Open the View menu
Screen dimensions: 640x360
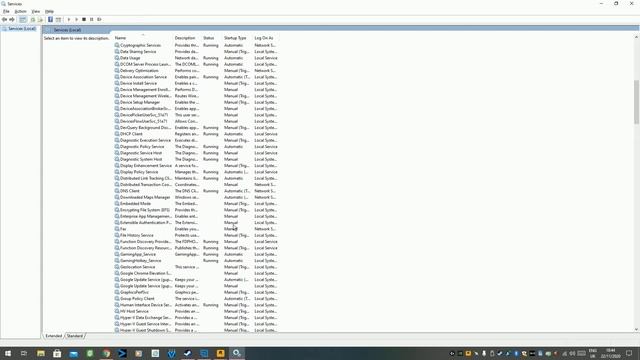36,11
